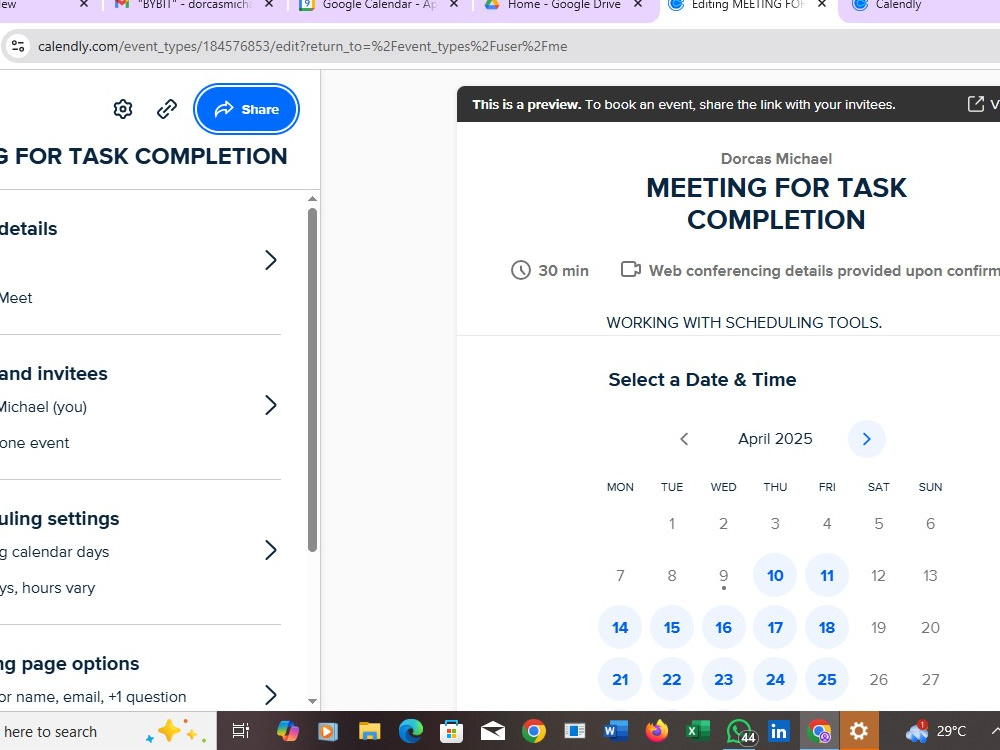Open the media player taskbar icon
Viewport: 1000px width, 750px height.
tap(328, 731)
